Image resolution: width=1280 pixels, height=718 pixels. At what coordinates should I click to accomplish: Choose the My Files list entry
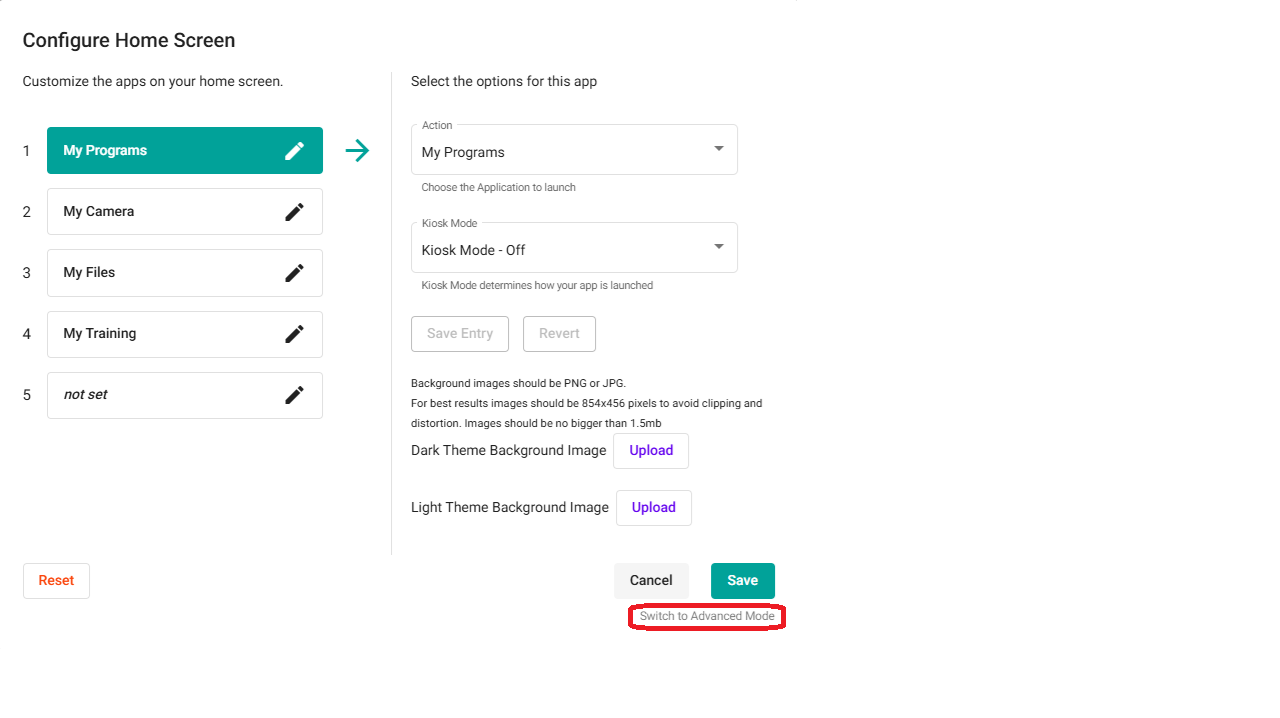160,273
